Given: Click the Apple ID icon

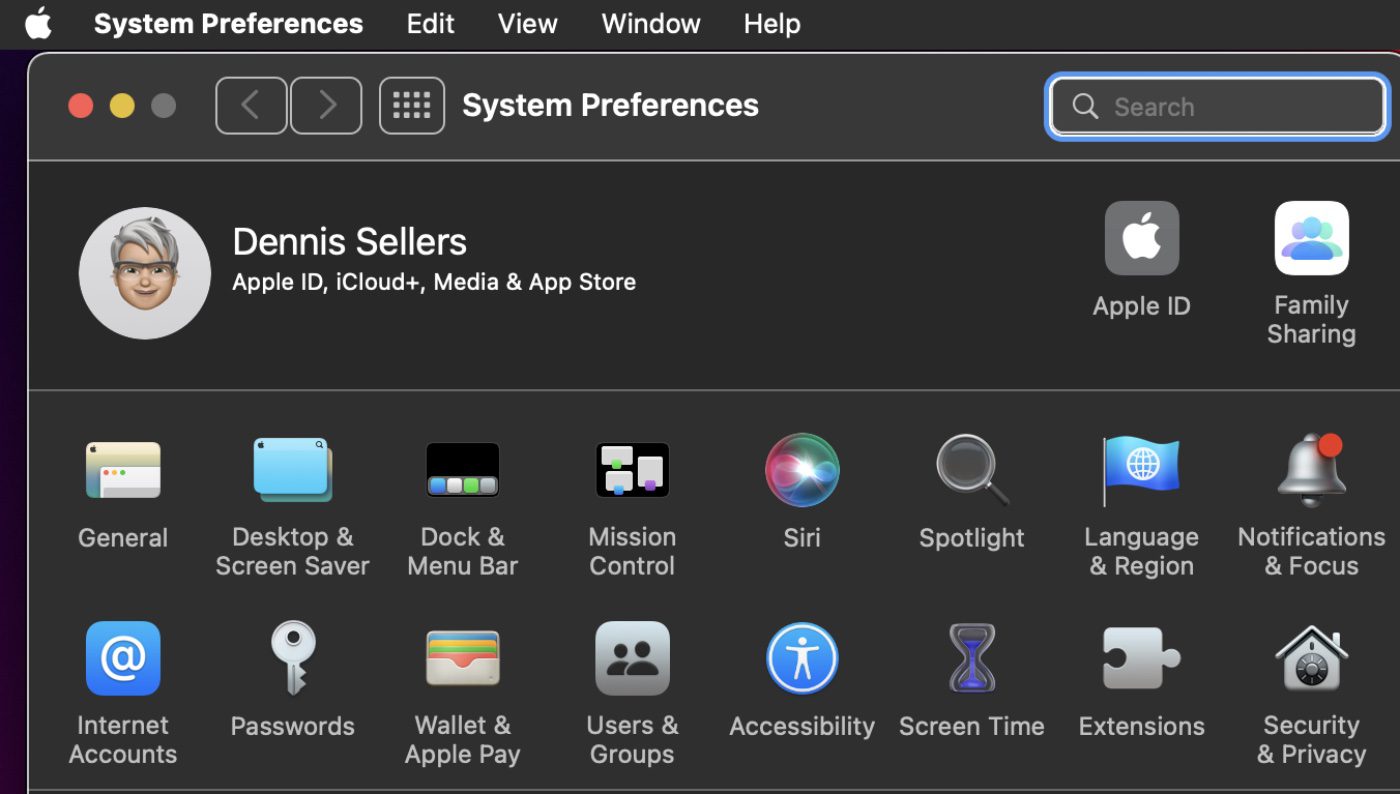Looking at the screenshot, I should [1141, 239].
